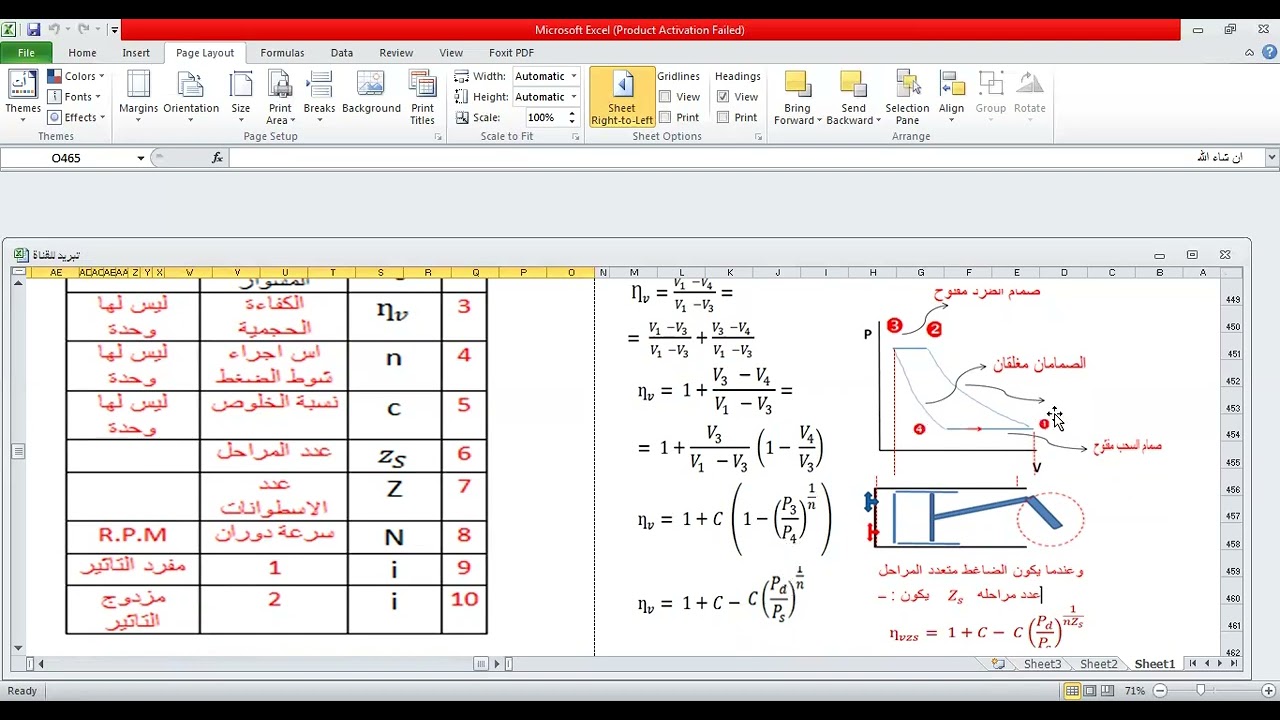The height and width of the screenshot is (720, 1280).
Task: Switch to Normal view in status bar
Action: (1072, 691)
